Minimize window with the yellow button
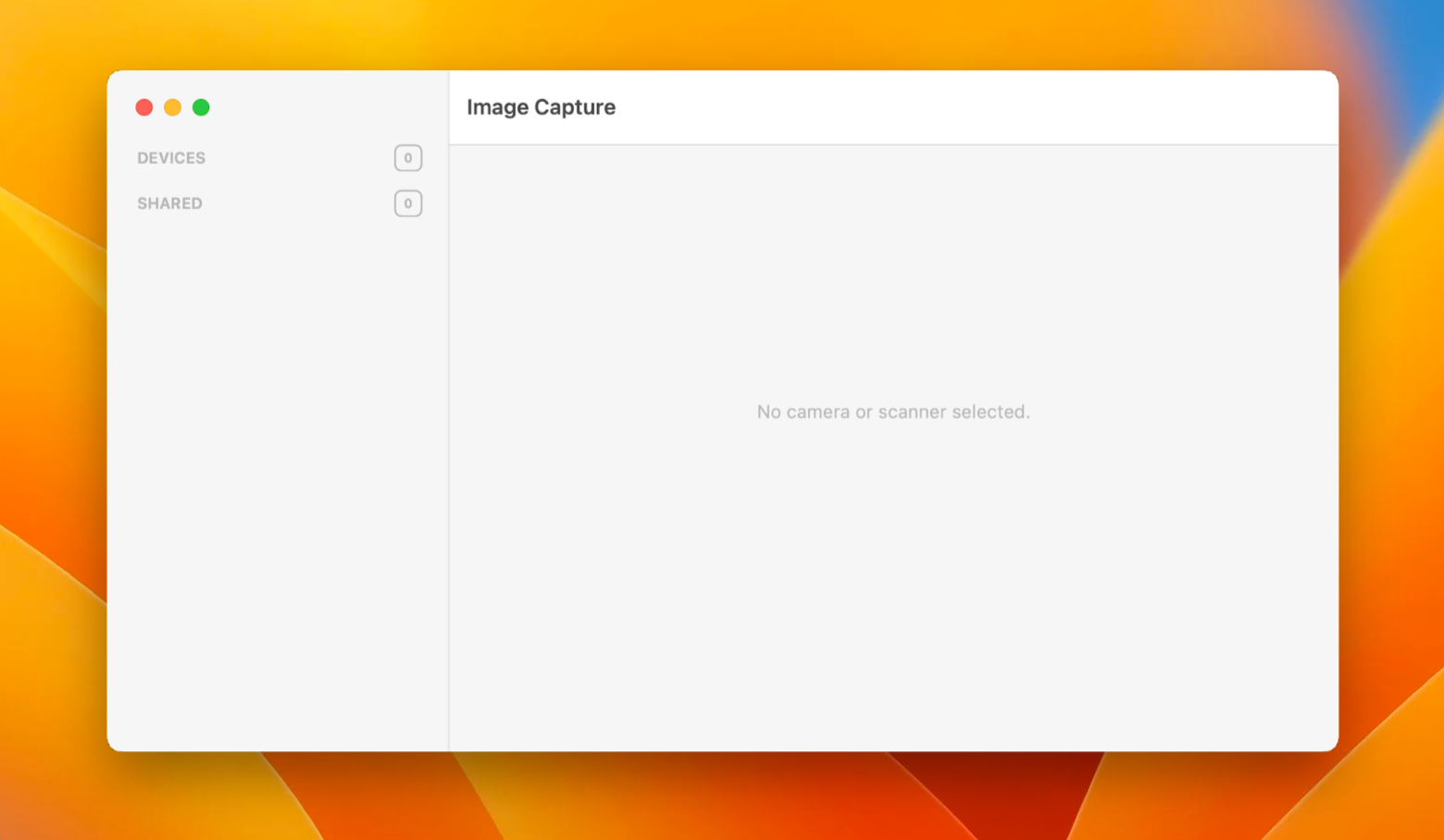Image resolution: width=1444 pixels, height=840 pixels. click(172, 107)
